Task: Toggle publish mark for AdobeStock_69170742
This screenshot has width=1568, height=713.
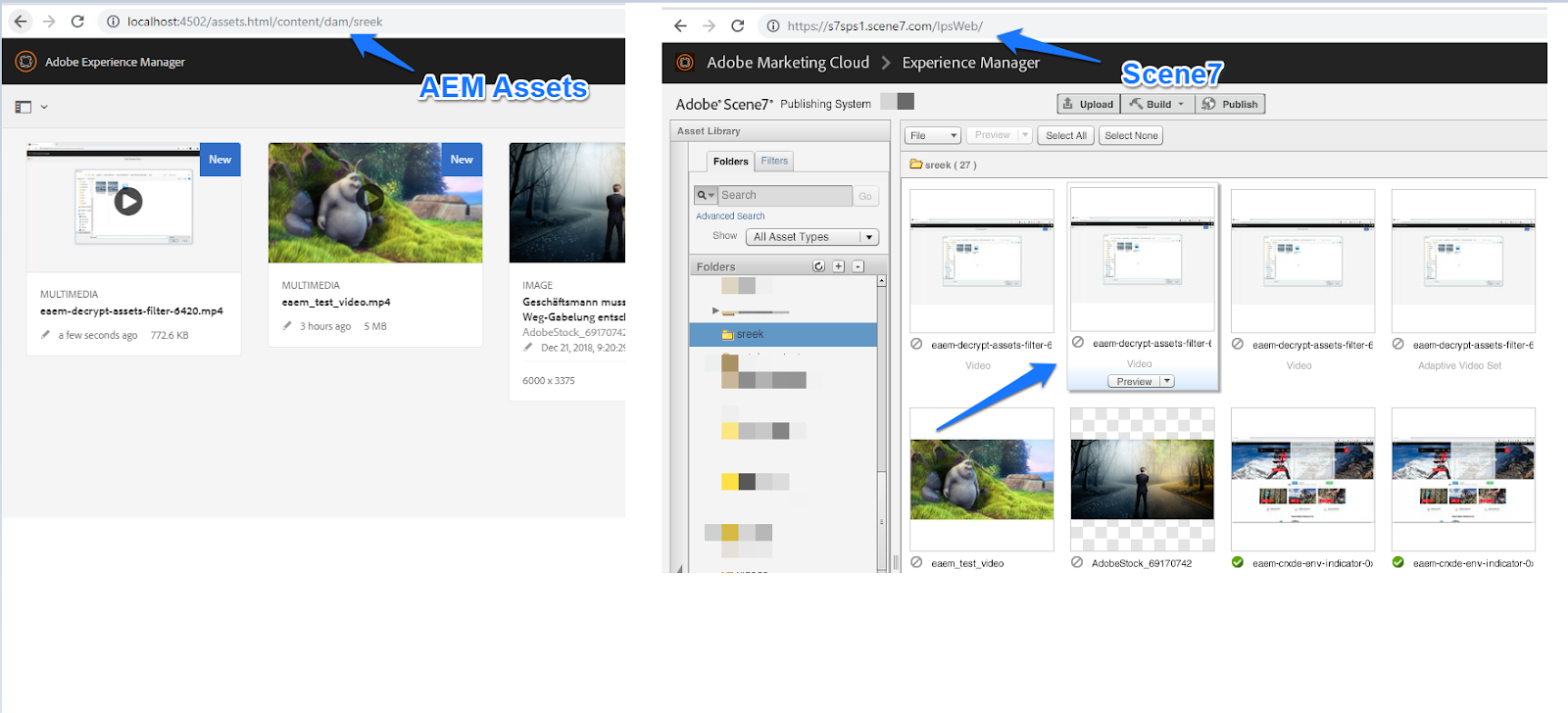Action: (1077, 562)
